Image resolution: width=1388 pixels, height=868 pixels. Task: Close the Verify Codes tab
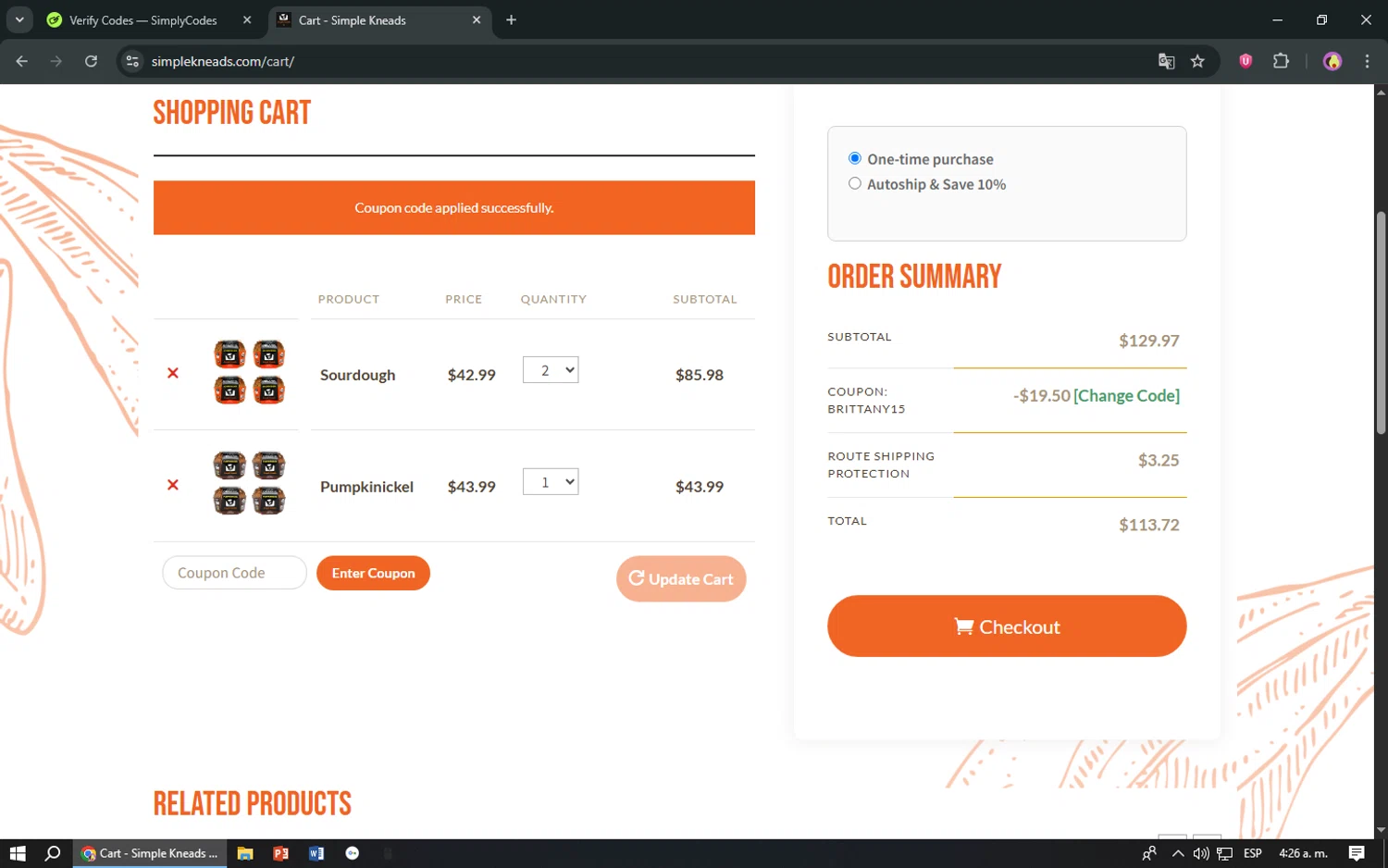[x=247, y=20]
